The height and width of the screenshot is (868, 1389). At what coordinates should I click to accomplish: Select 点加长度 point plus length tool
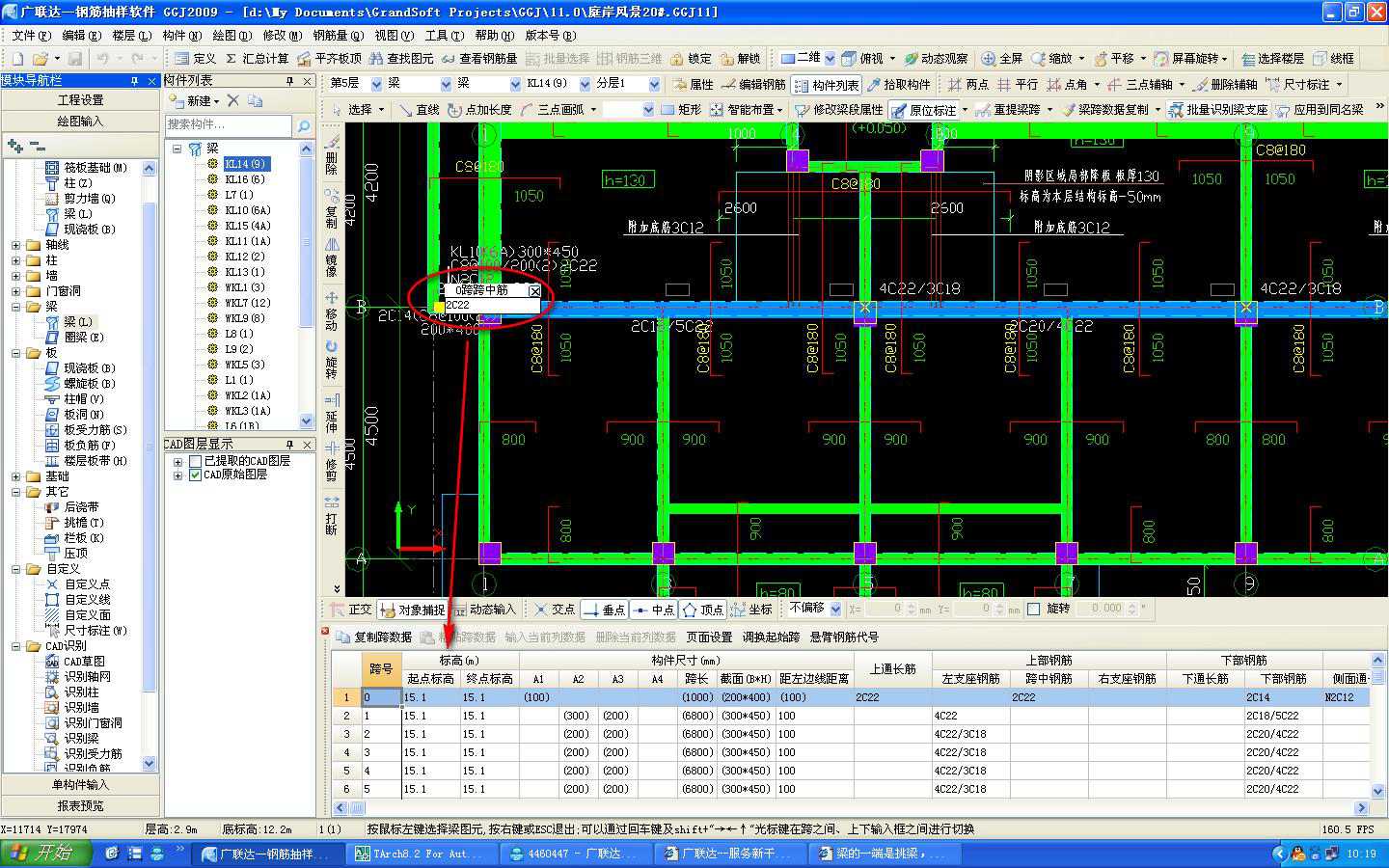(x=480, y=109)
